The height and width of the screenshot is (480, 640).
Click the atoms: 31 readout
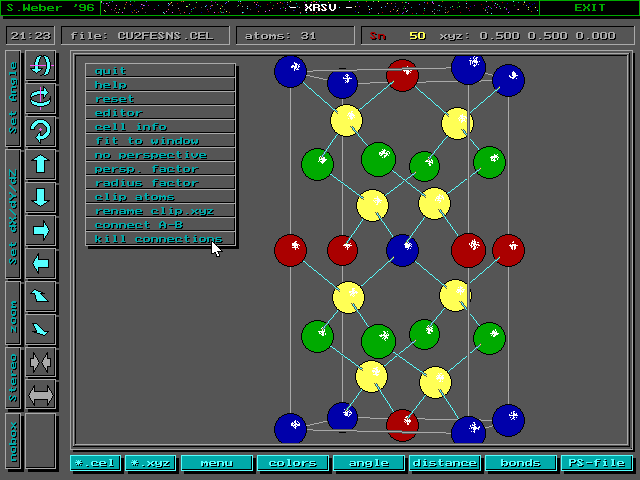(x=295, y=36)
